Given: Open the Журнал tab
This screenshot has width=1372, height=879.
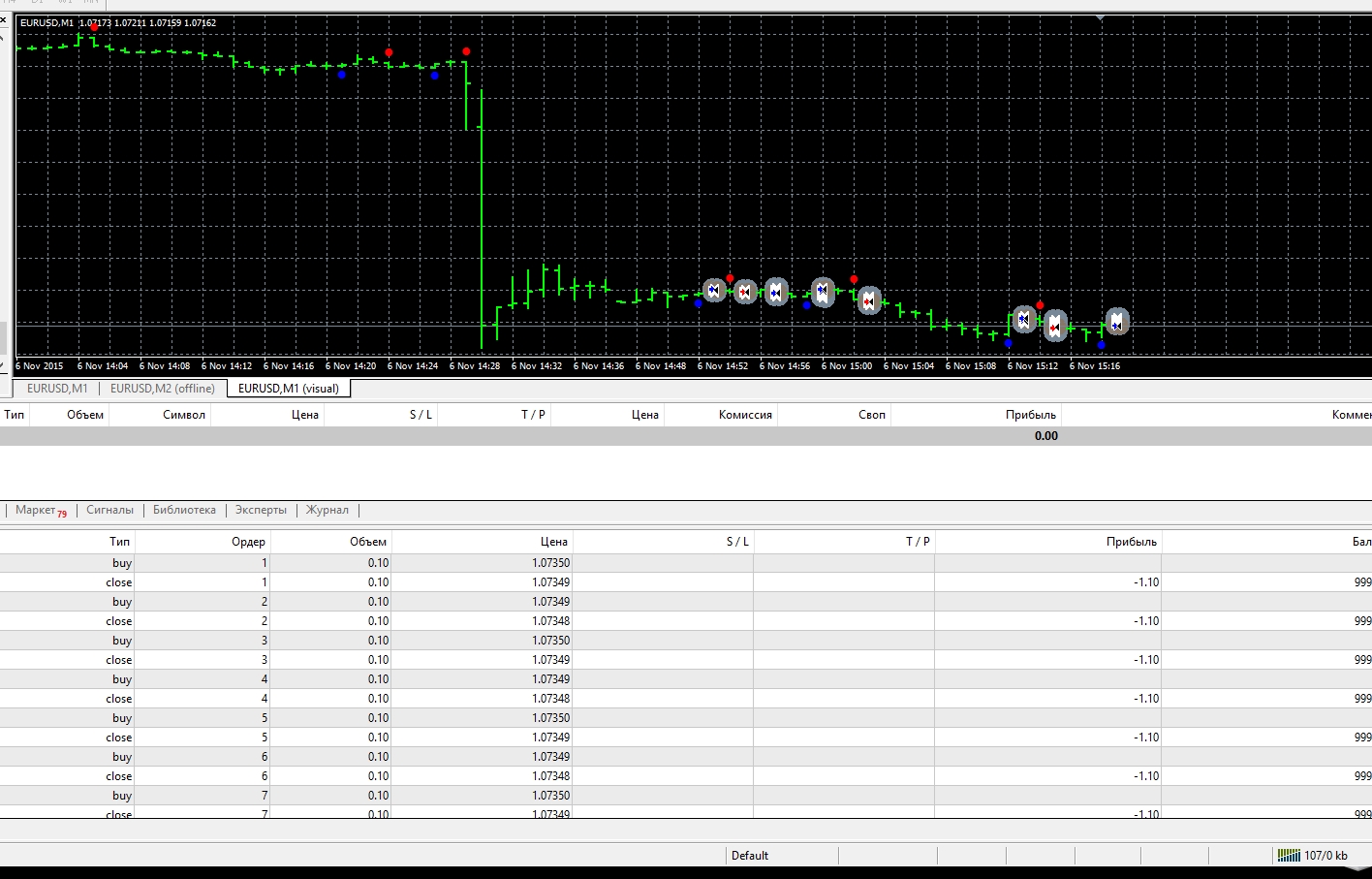Looking at the screenshot, I should (327, 510).
